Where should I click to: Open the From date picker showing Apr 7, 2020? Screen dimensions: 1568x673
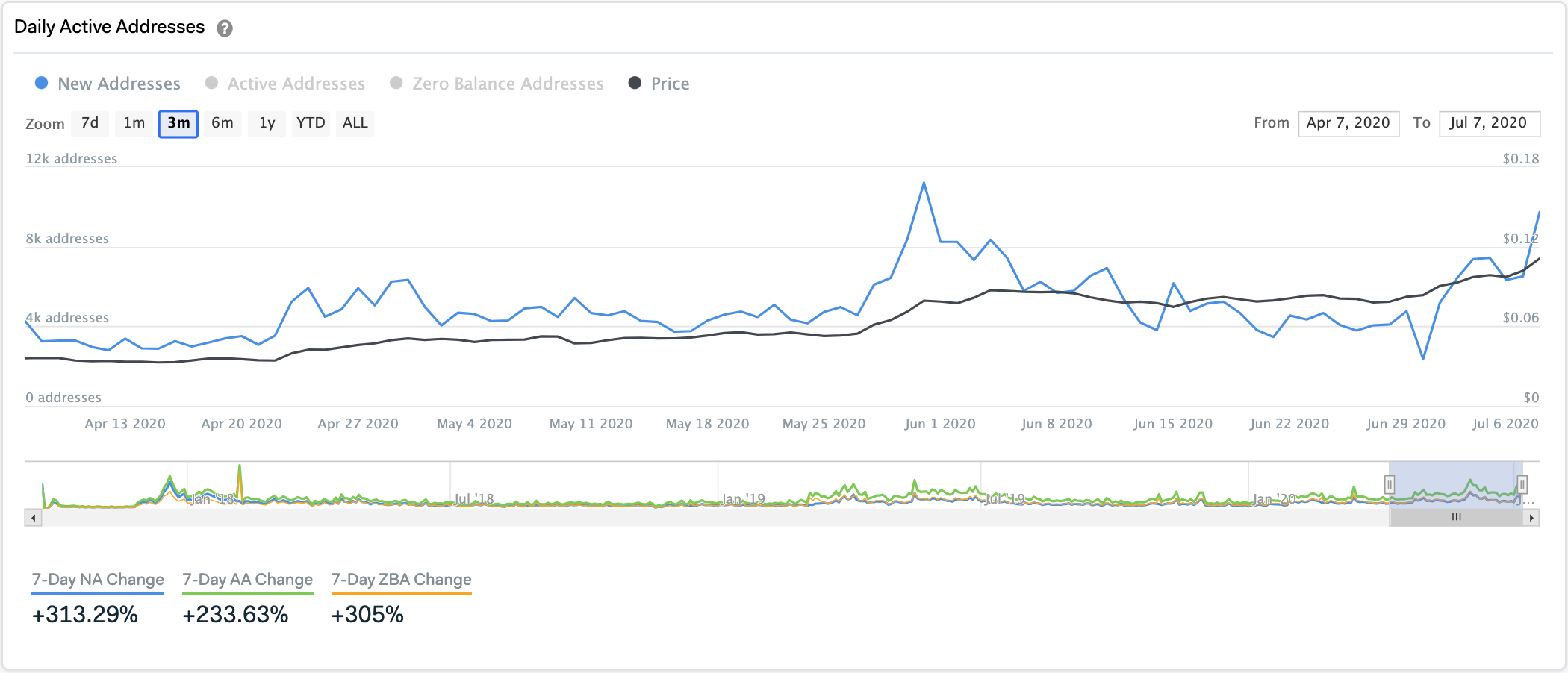1348,123
